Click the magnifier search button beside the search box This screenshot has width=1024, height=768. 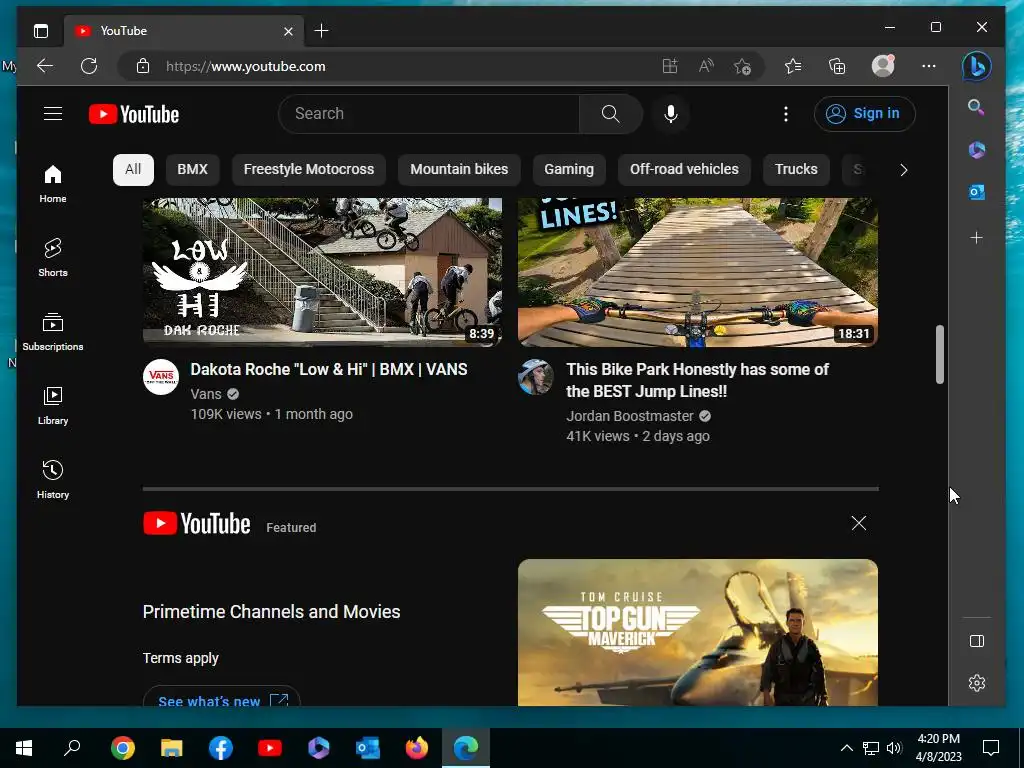(611, 114)
